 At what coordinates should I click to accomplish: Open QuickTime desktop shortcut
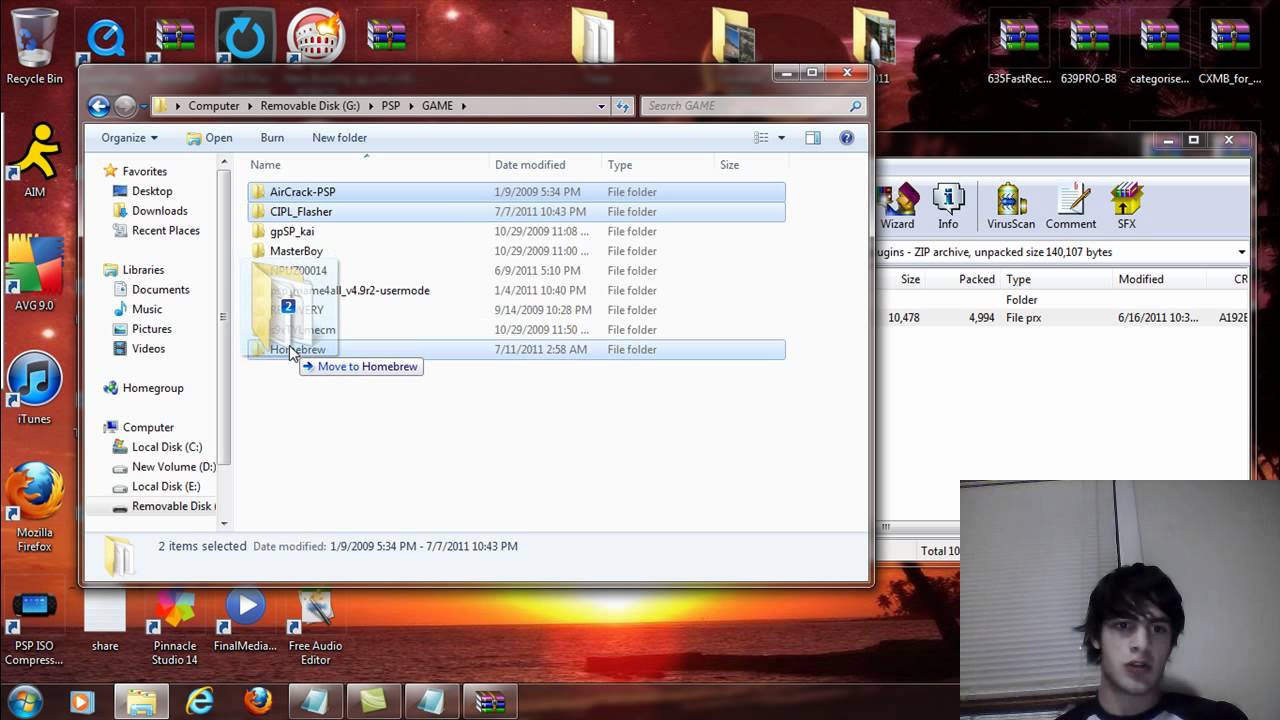tap(105, 38)
